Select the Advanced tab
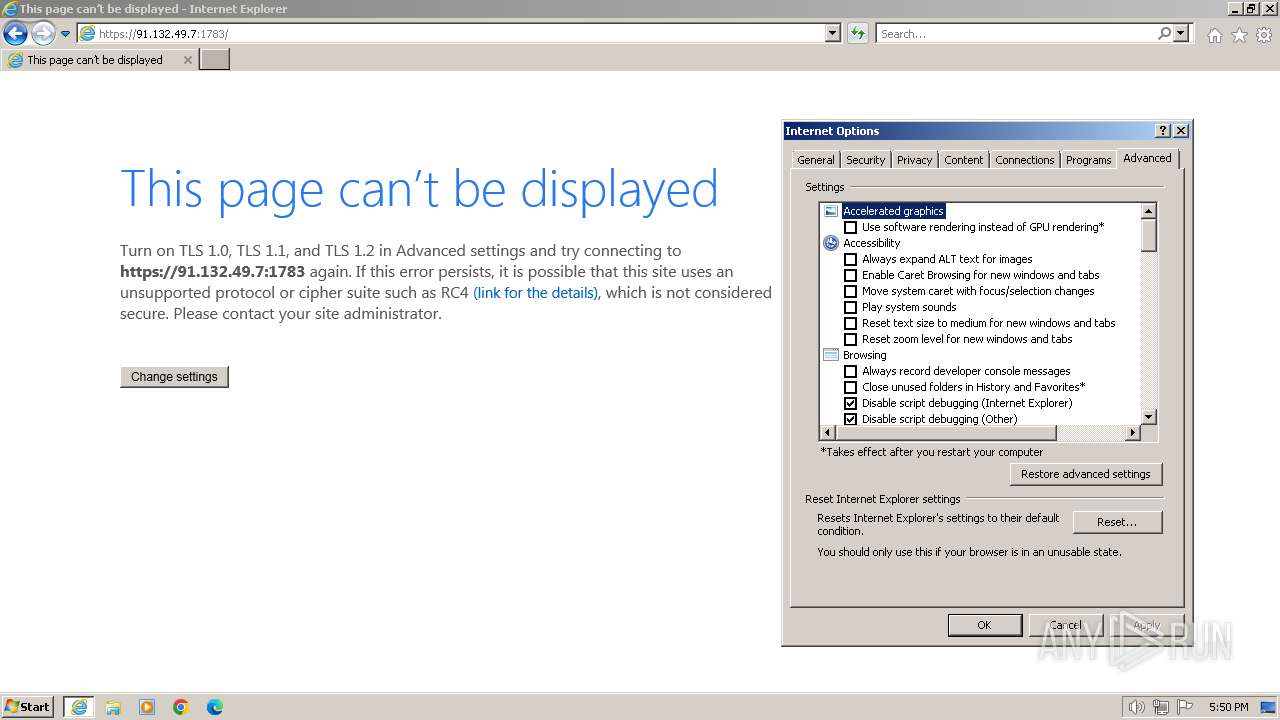Image resolution: width=1280 pixels, height=720 pixels. 1147,158
